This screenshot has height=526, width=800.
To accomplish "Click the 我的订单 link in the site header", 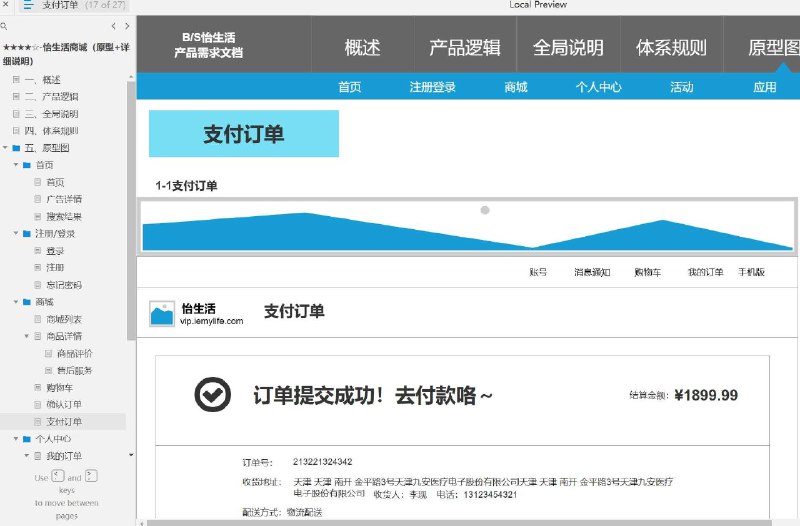I will click(705, 272).
